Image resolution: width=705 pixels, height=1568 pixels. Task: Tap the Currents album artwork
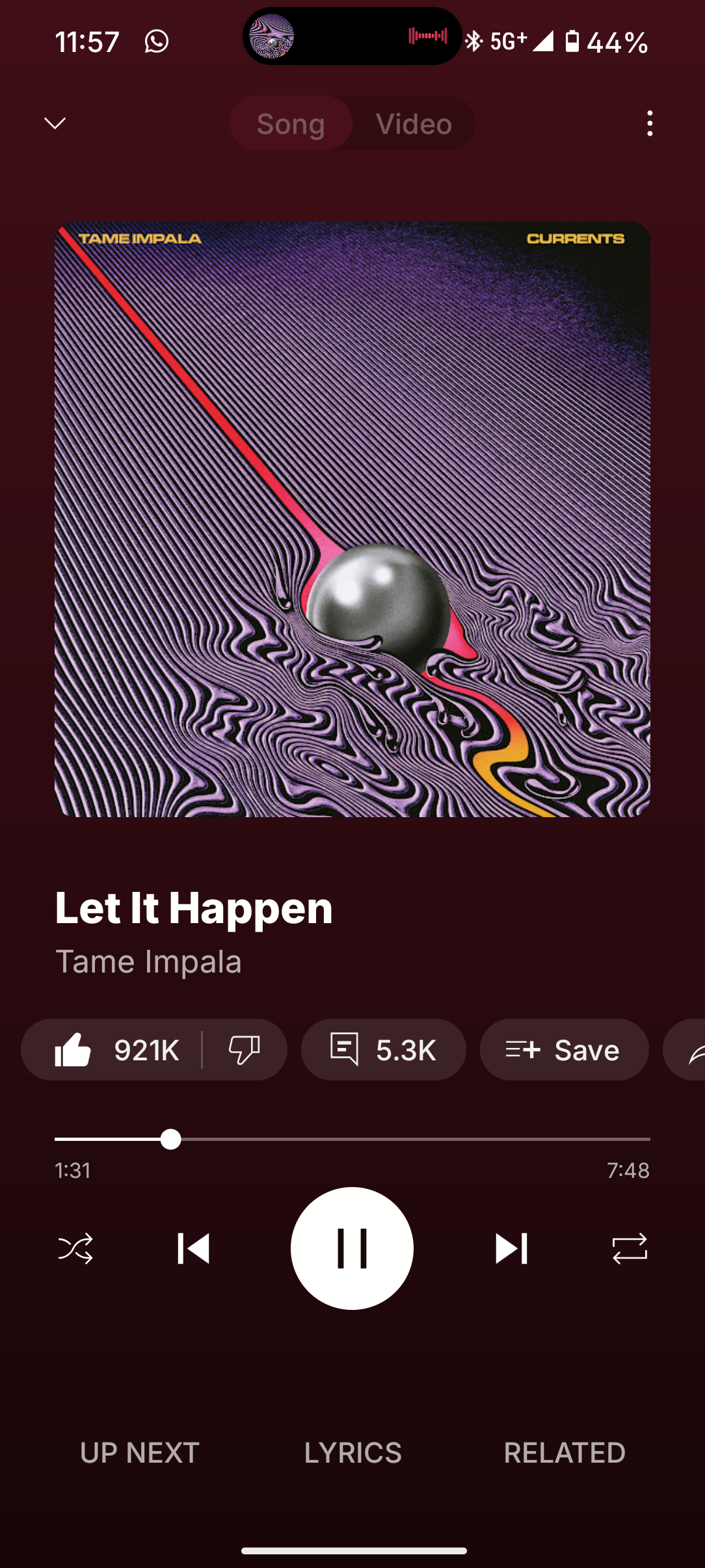pos(352,519)
